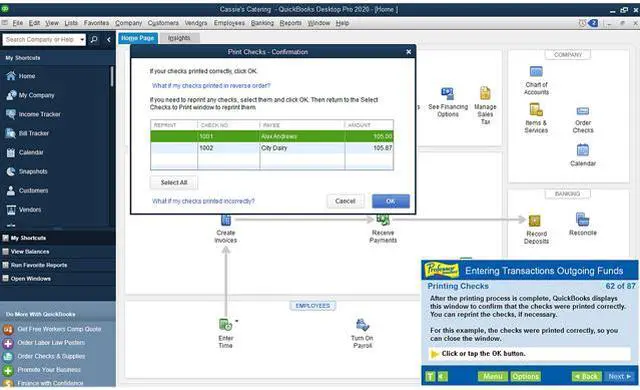Click the OK button in confirmation dialog
Image resolution: width=640 pixels, height=390 pixels.
click(x=391, y=201)
